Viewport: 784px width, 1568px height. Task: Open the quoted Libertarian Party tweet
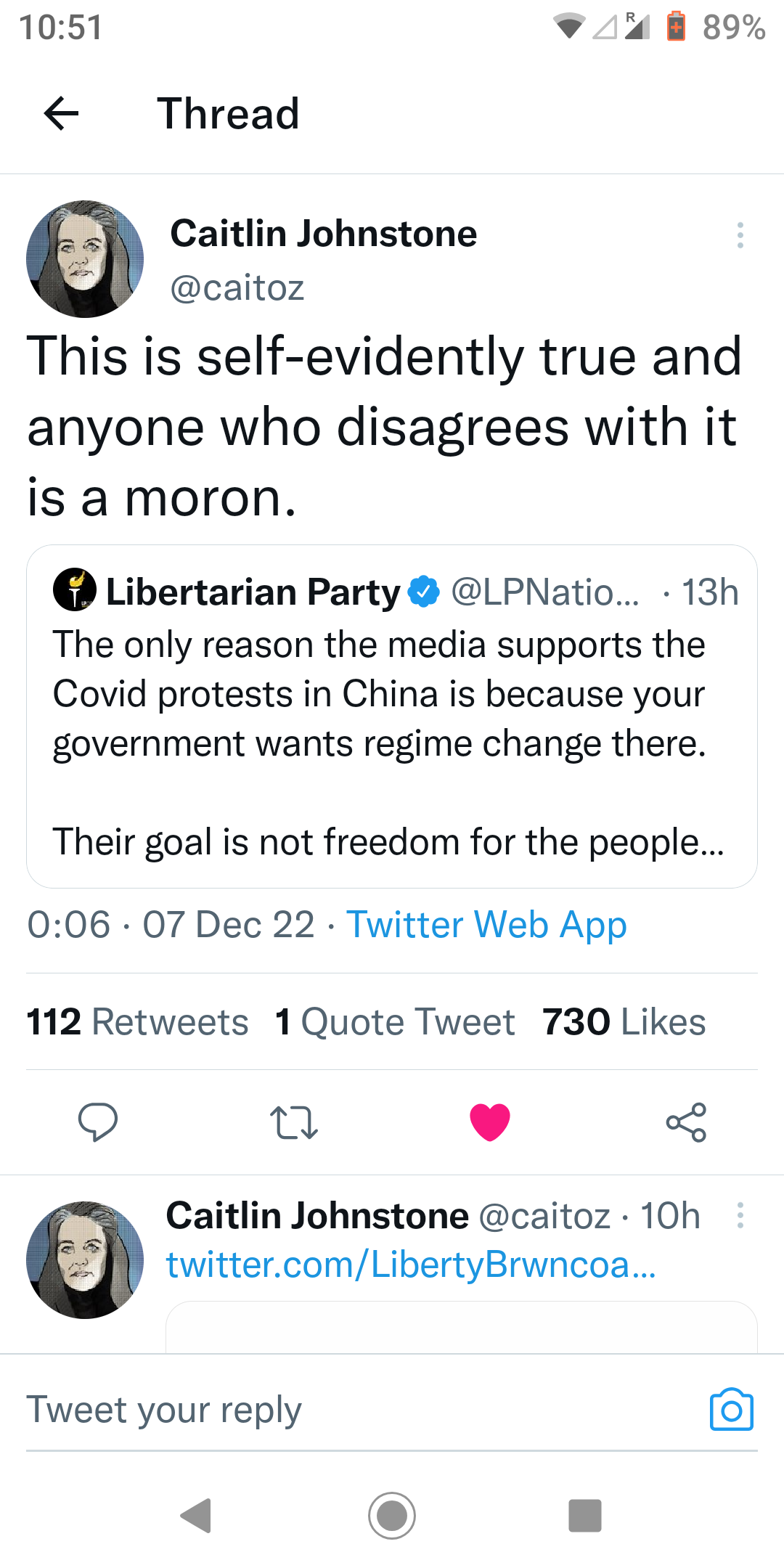coord(392,740)
